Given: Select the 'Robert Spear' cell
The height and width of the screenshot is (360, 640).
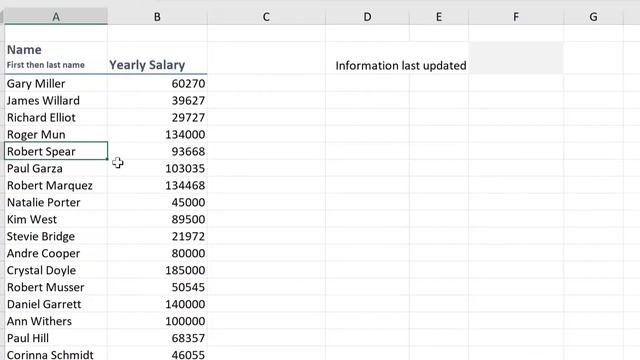Looking at the screenshot, I should [x=56, y=151].
